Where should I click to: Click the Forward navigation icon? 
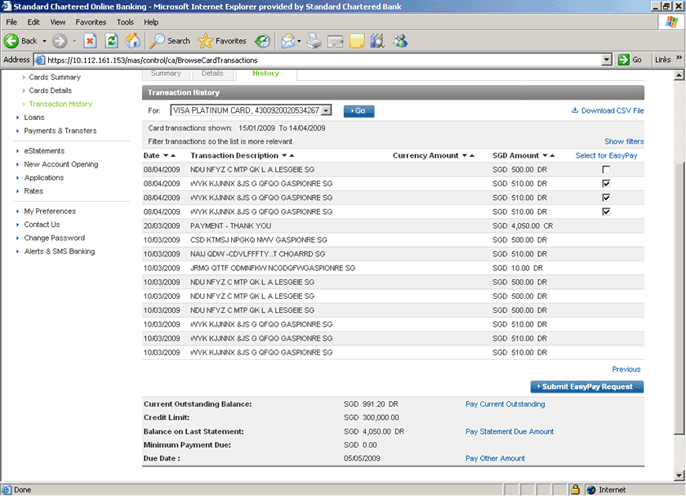click(x=60, y=41)
